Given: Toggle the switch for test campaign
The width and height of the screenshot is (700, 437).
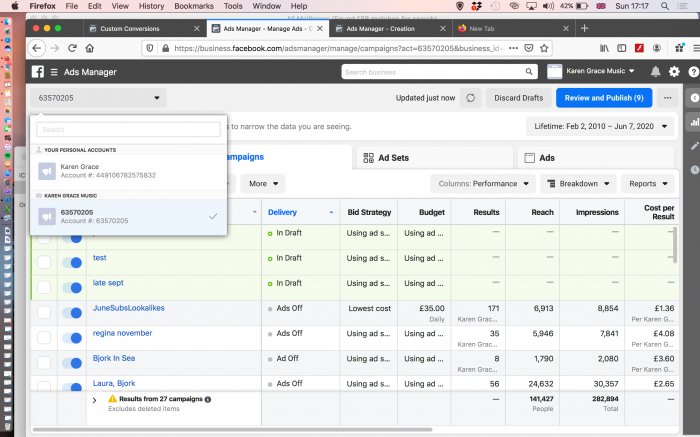Looking at the screenshot, I should point(72,263).
